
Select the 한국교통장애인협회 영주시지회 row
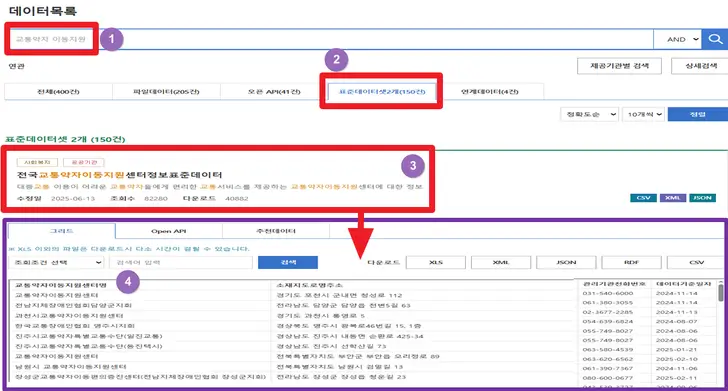(75, 326)
